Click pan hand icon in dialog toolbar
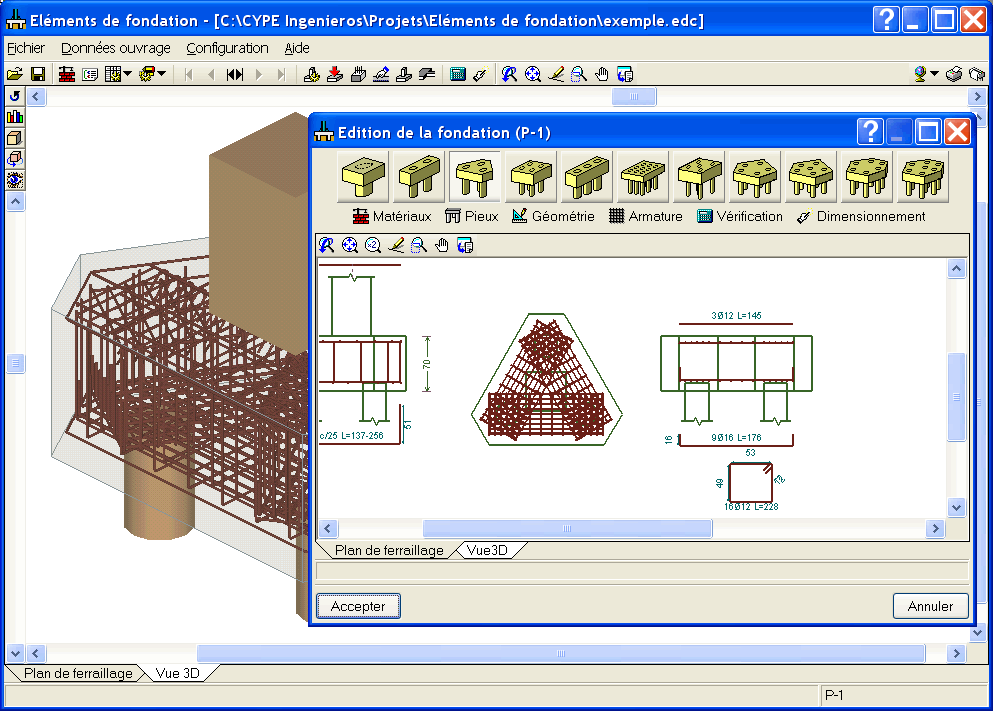The image size is (993, 711). [441, 245]
